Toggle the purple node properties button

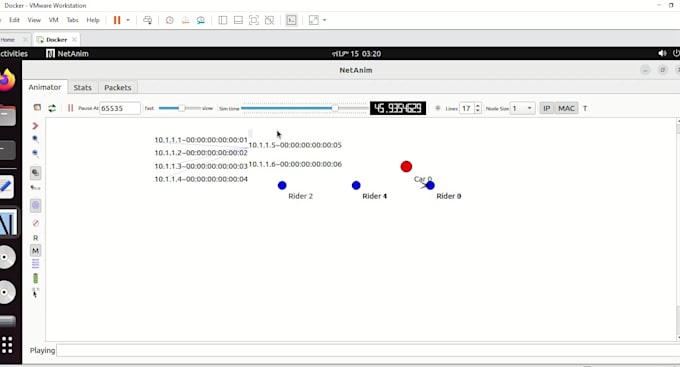[x=36, y=206]
